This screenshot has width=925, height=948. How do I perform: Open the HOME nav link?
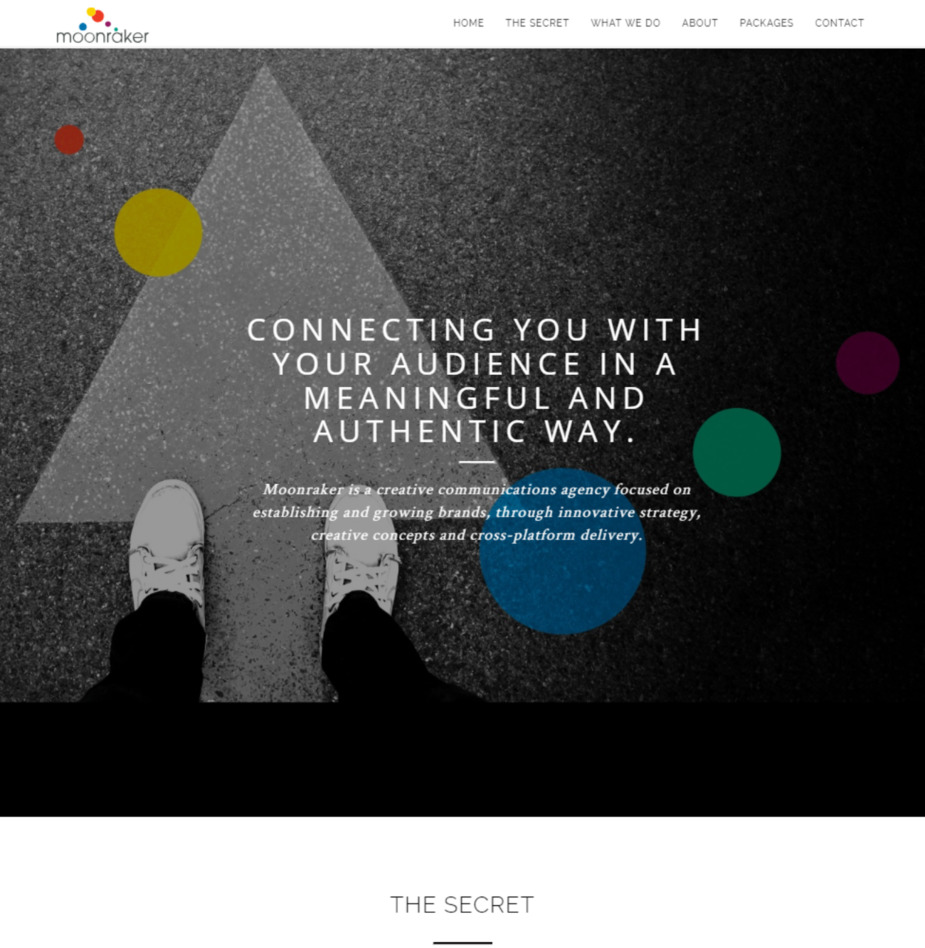click(x=469, y=23)
